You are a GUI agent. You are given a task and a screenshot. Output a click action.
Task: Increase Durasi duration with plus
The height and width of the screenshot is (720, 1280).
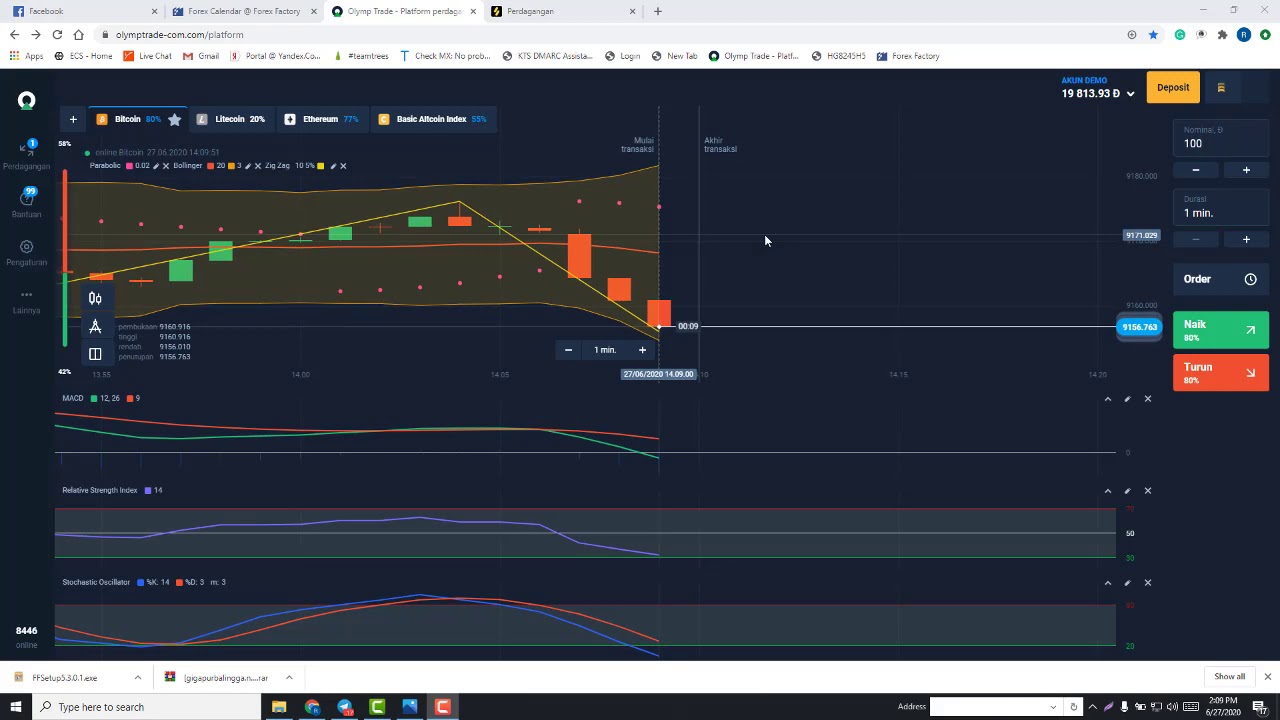coord(1246,240)
